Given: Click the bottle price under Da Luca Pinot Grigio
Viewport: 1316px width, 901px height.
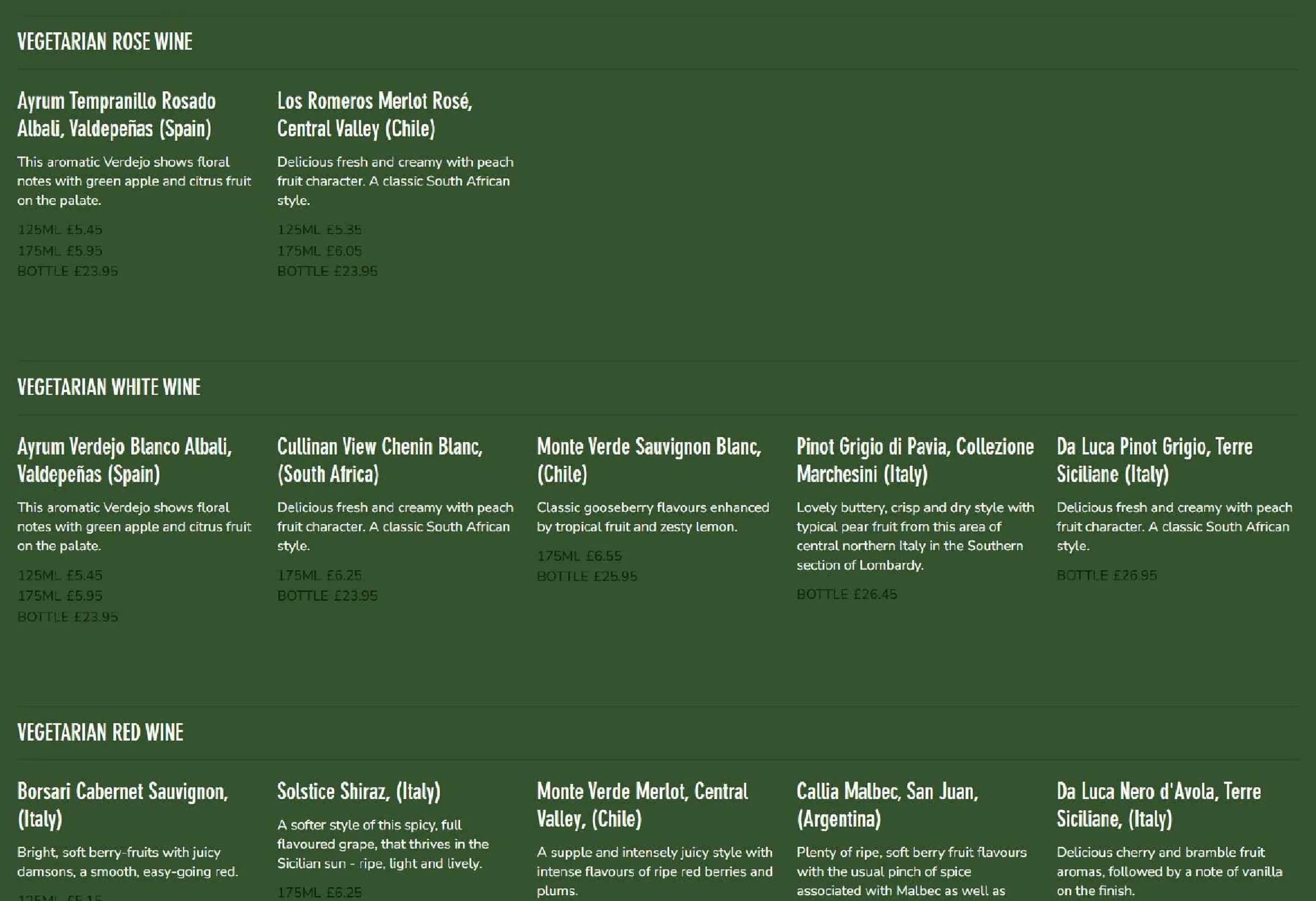Looking at the screenshot, I should click(x=1107, y=575).
